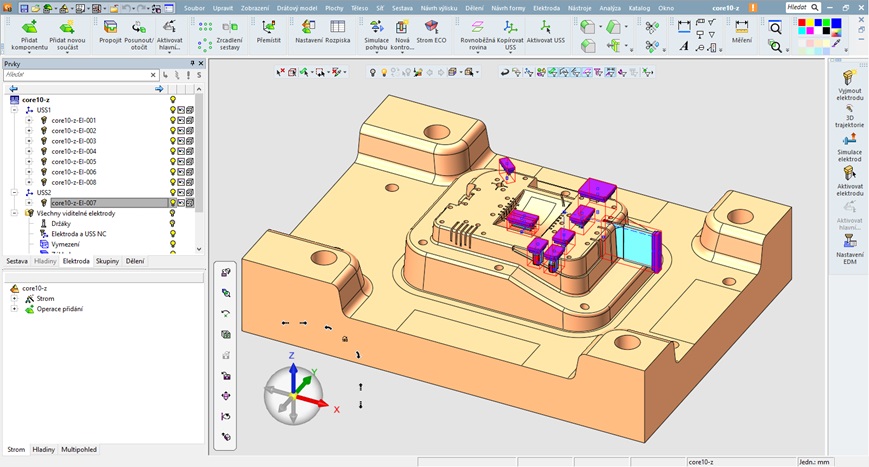Select the Aktivovat USS tool
The image size is (869, 467).
click(546, 33)
